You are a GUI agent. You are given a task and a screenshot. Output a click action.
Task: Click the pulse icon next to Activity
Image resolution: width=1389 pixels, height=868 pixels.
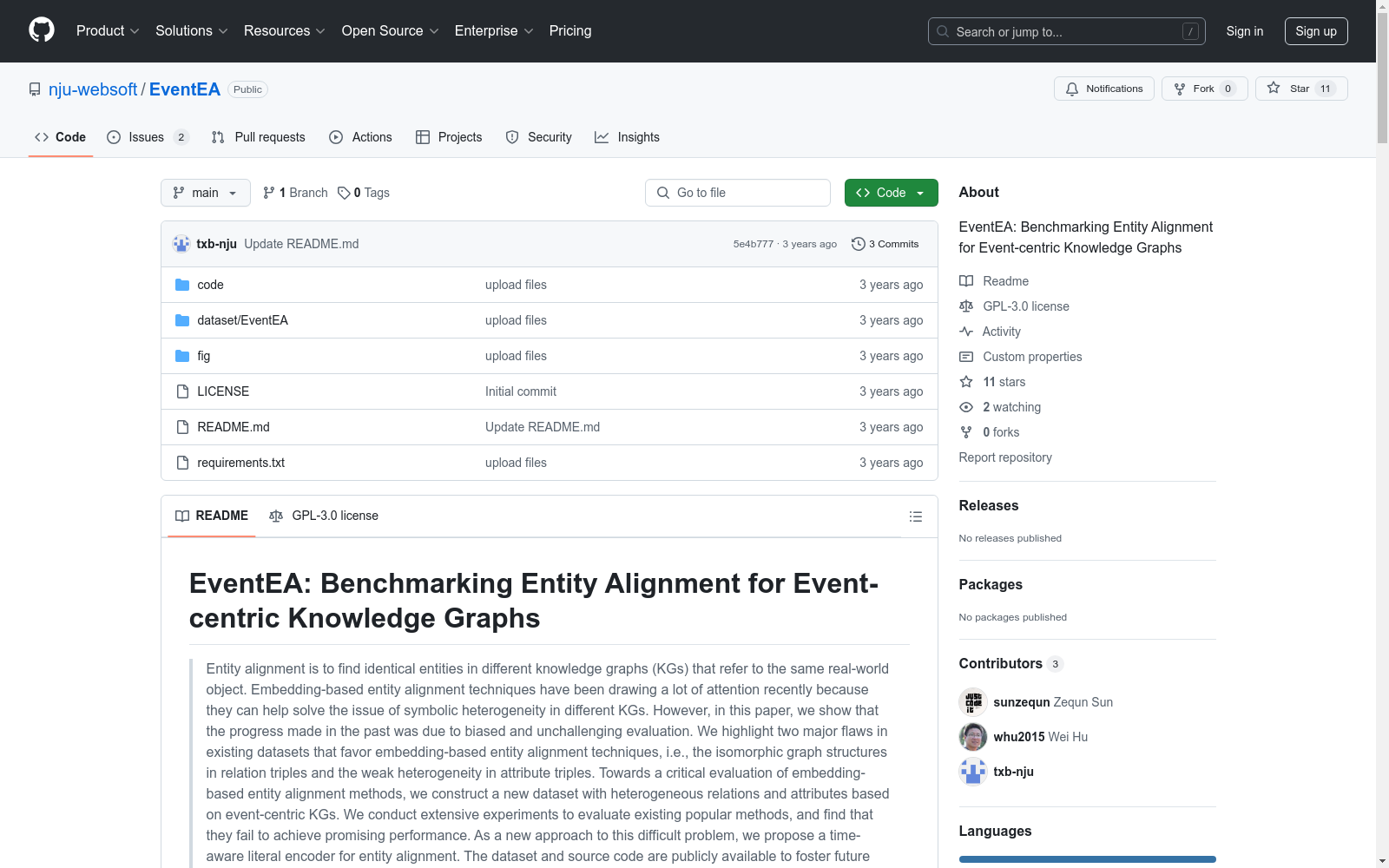(966, 332)
